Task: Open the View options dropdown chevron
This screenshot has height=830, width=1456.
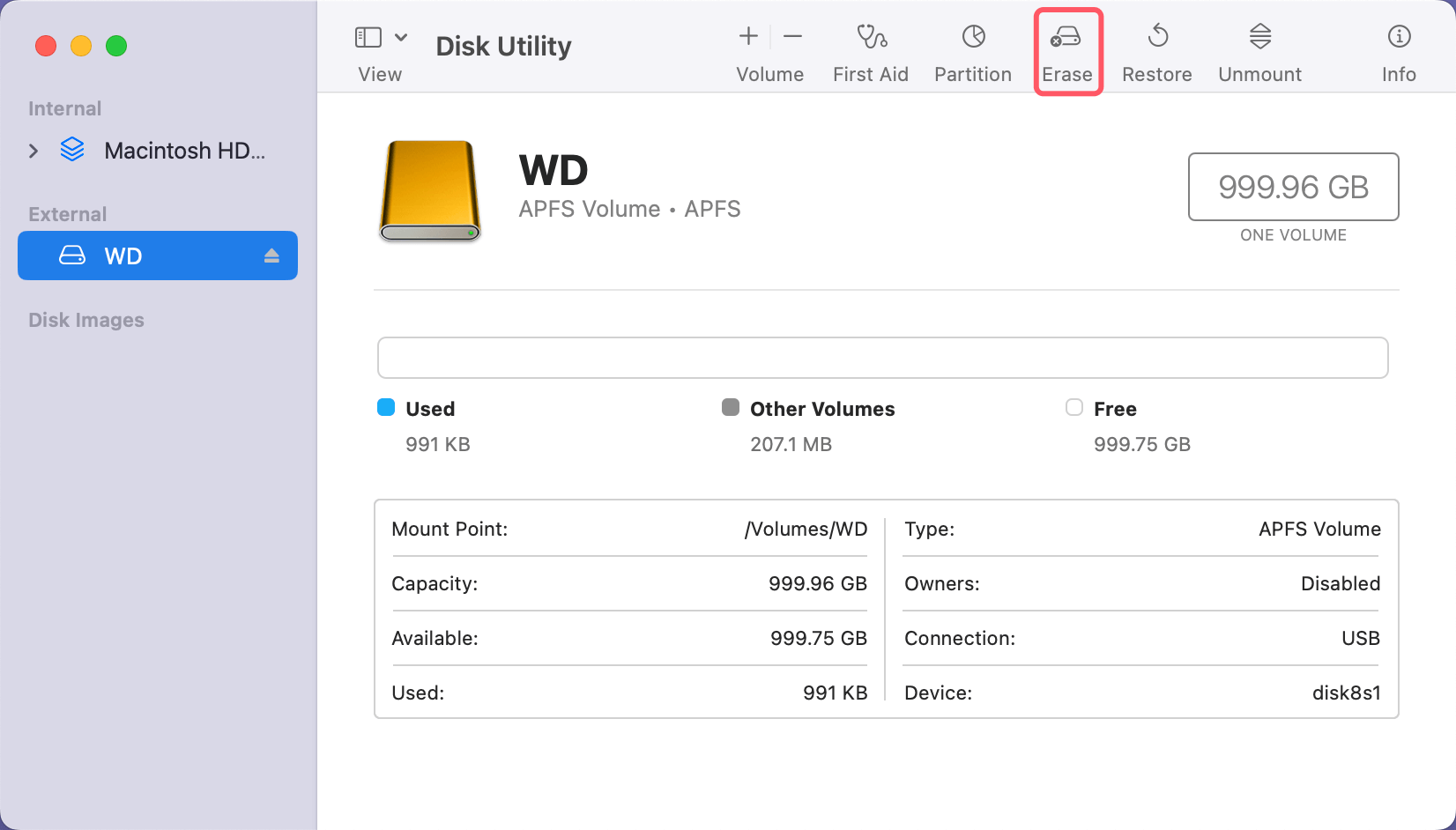Action: coord(402,37)
